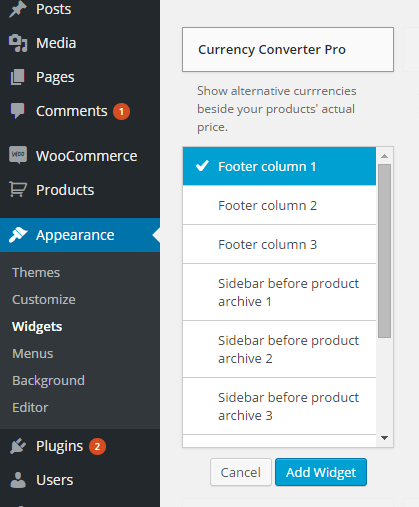Select Footer column 2 widget area
This screenshot has width=419, height=507.
[x=279, y=205]
